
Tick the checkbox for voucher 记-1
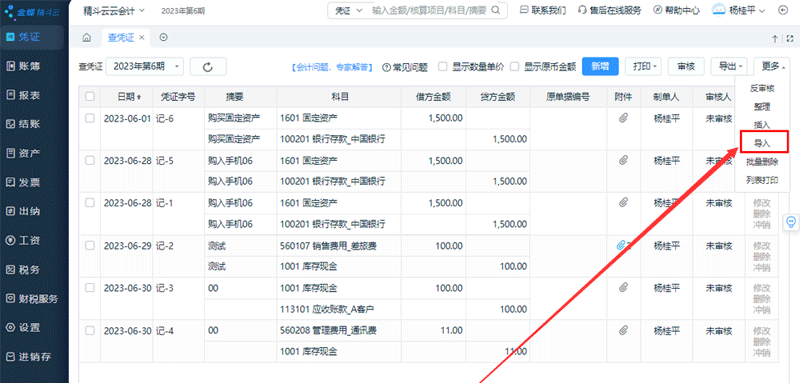point(90,202)
